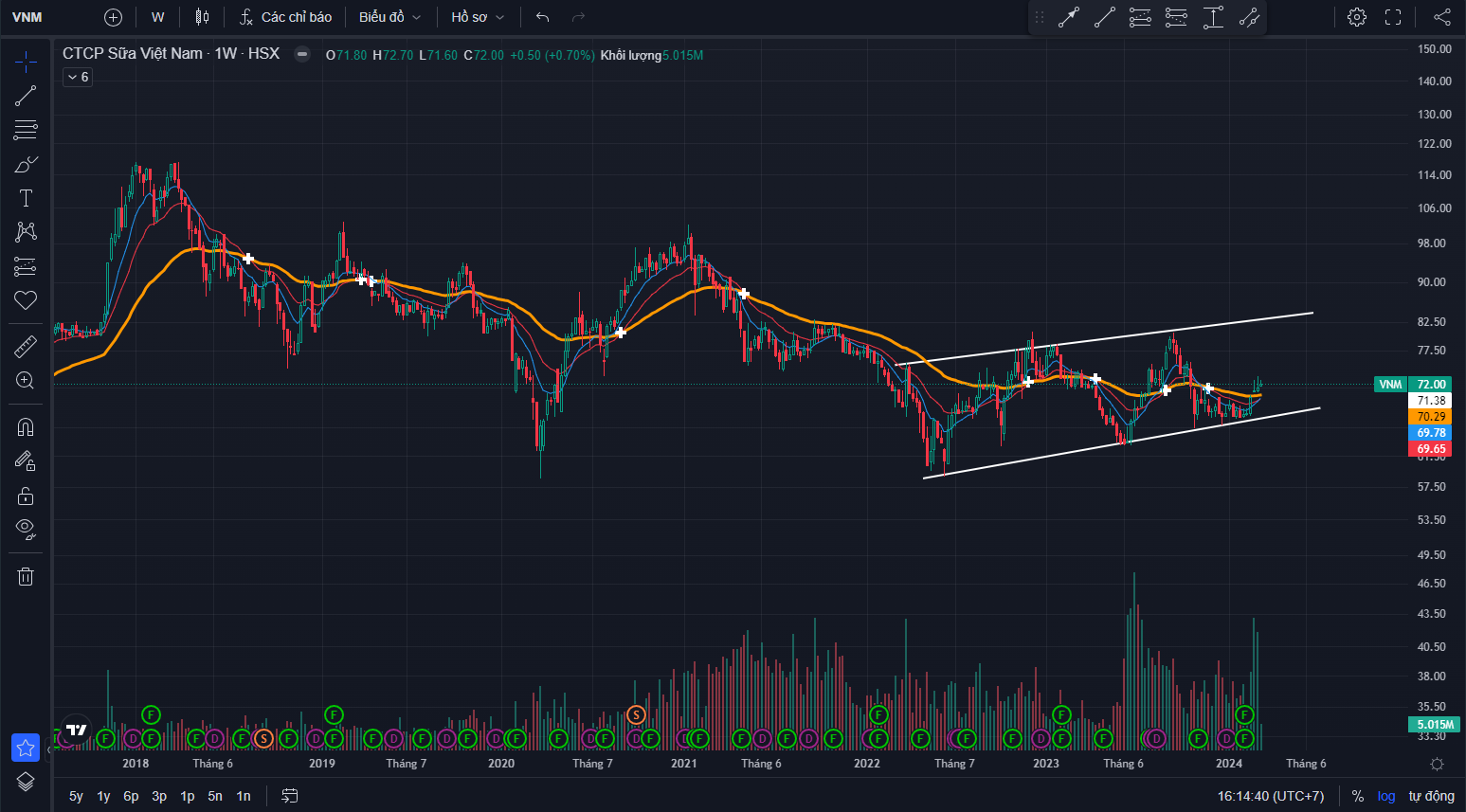Activate the zoom in magnifier tool
The image size is (1466, 812).
point(26,381)
